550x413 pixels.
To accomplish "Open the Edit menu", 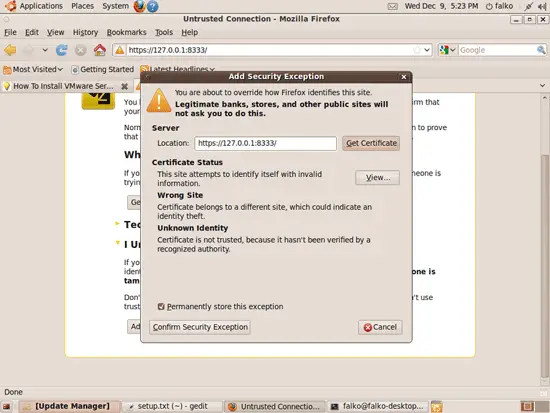I will point(32,32).
